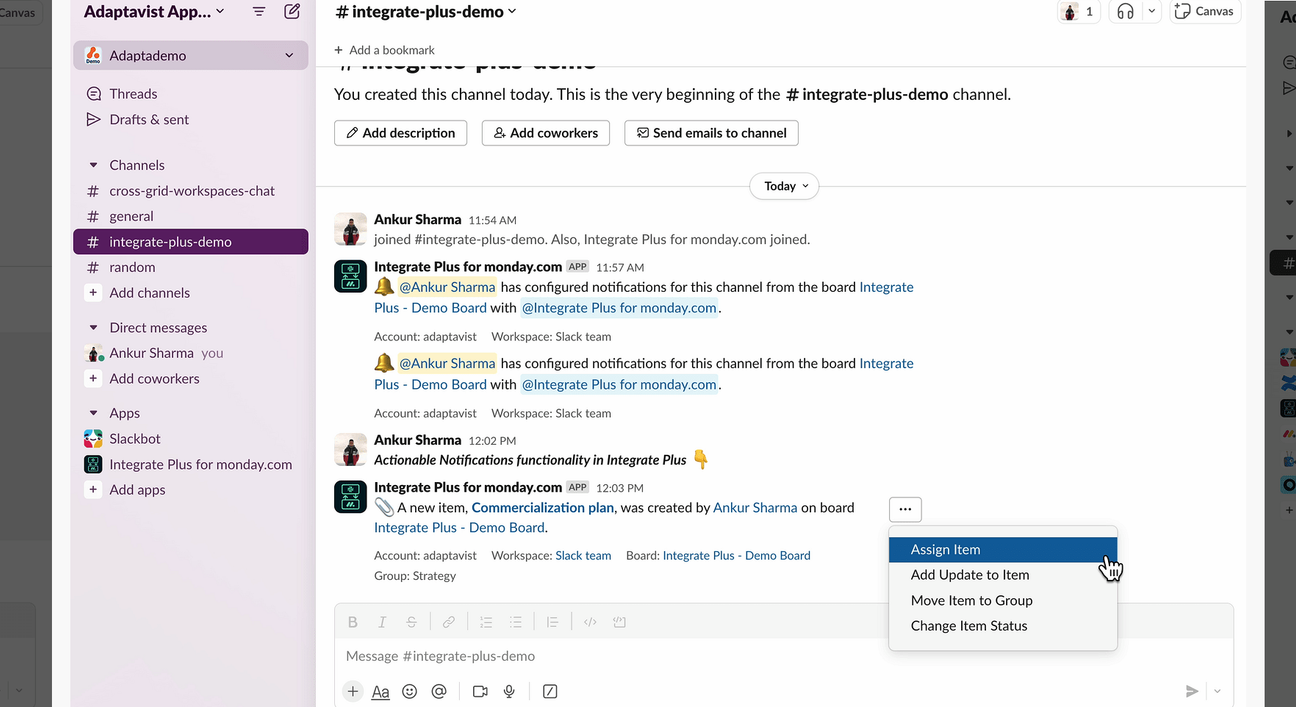1296x707 pixels.
Task: Open a Canvas for this channel
Action: (x=1204, y=11)
